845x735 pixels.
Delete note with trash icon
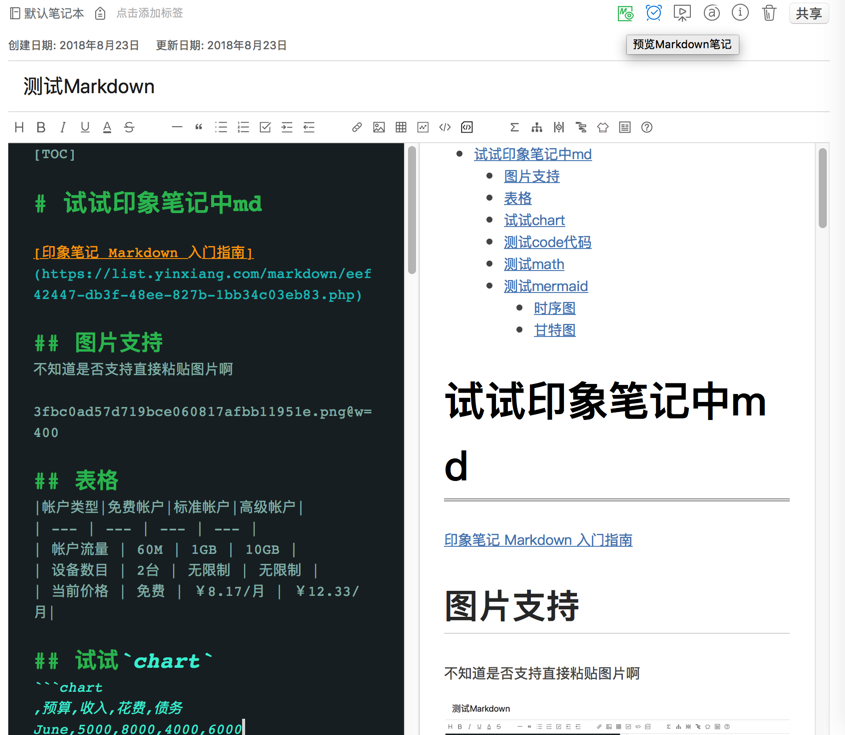click(769, 13)
